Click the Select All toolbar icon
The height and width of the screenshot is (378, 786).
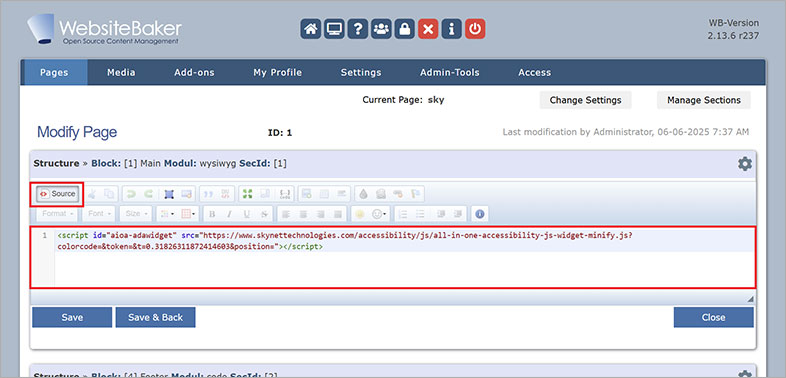[x=169, y=194]
